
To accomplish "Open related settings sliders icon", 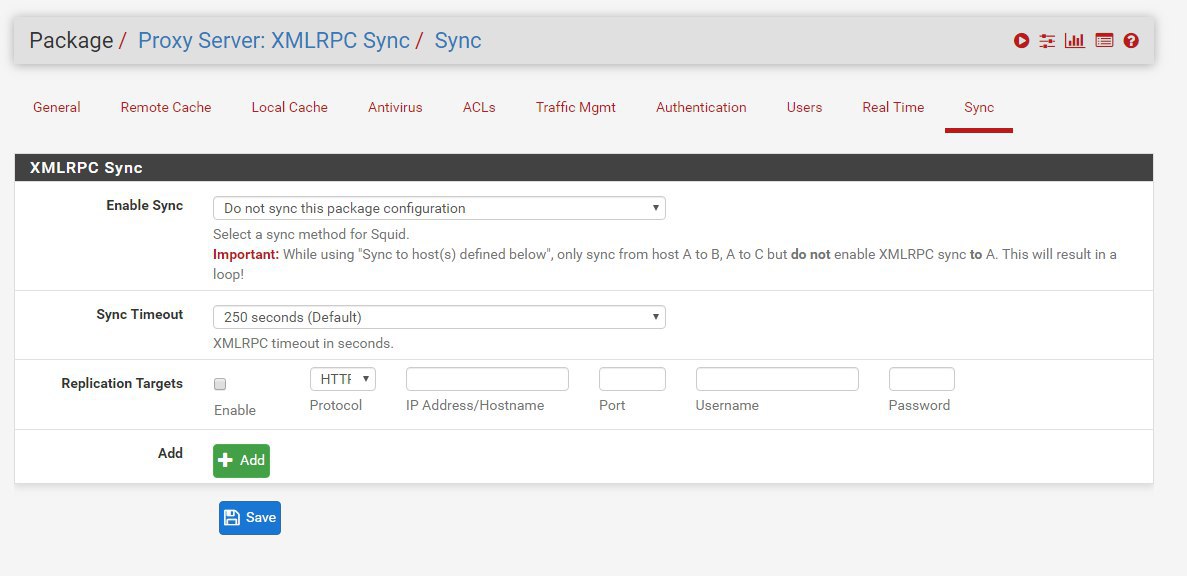I will [1047, 41].
